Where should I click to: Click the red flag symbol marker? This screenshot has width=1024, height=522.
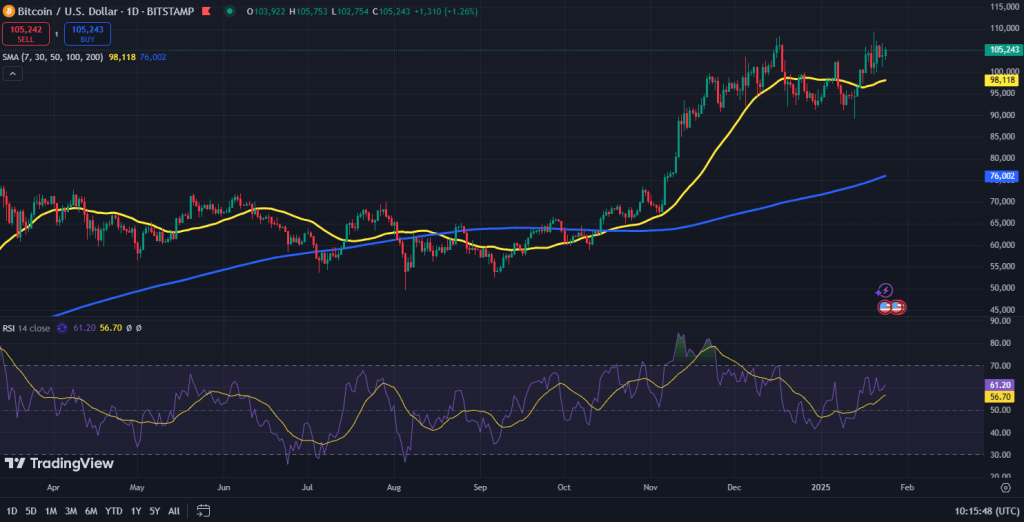click(x=207, y=12)
